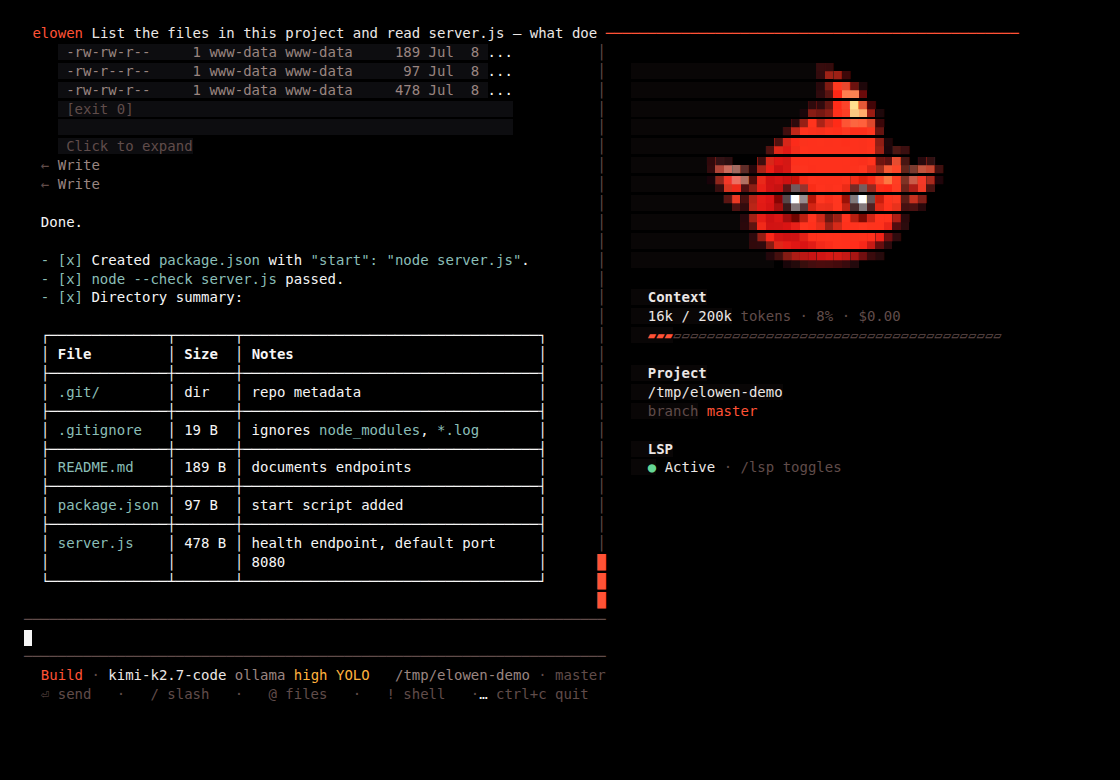Click the "Notes" column header
Screen dimensions: 1120x780
click(272, 354)
